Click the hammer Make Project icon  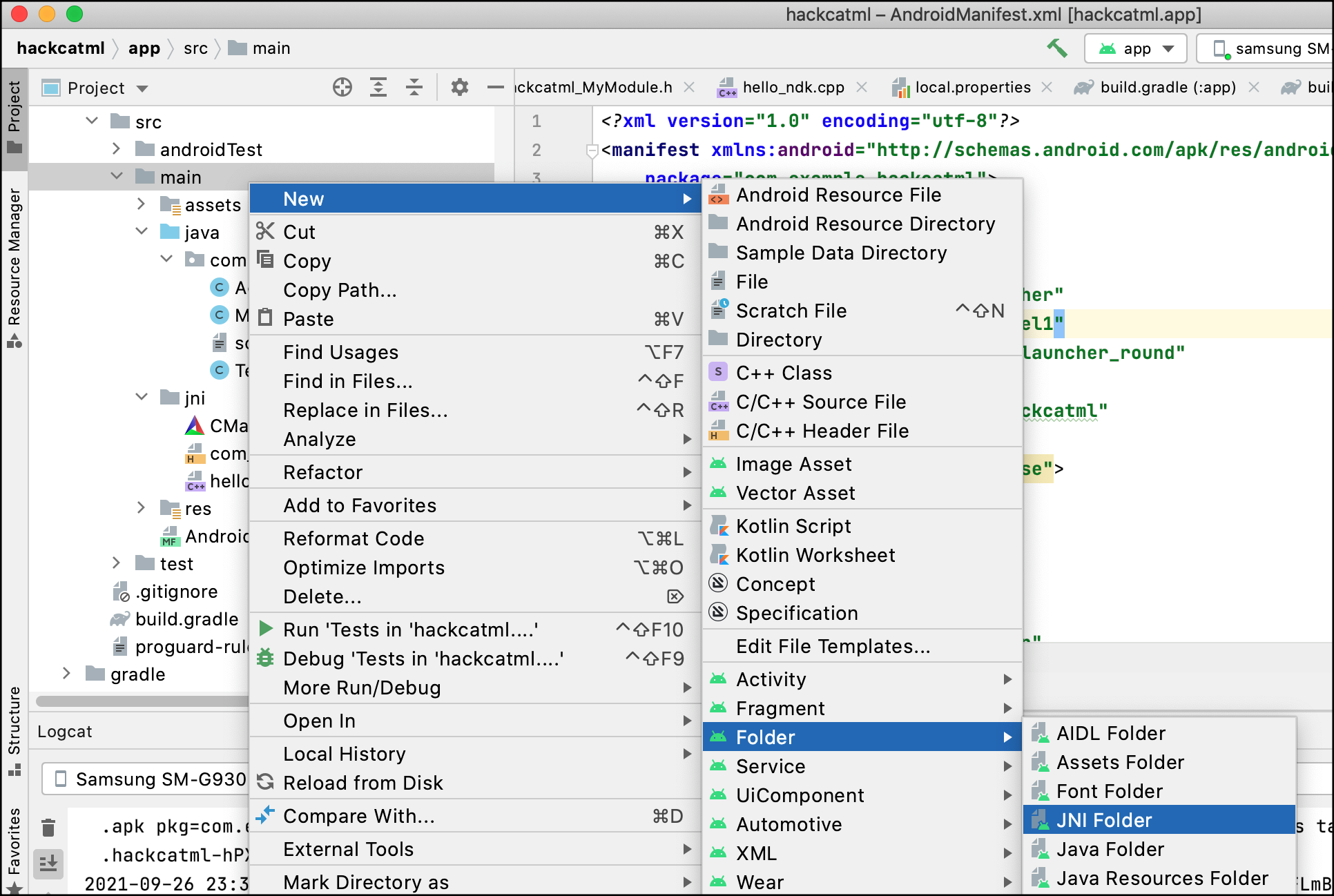[1056, 48]
